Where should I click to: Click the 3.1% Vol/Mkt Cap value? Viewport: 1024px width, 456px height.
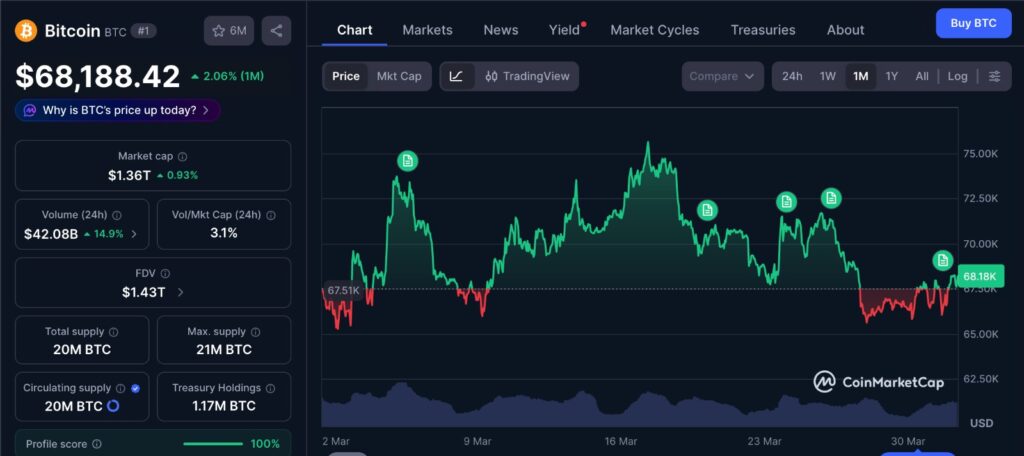[224, 233]
